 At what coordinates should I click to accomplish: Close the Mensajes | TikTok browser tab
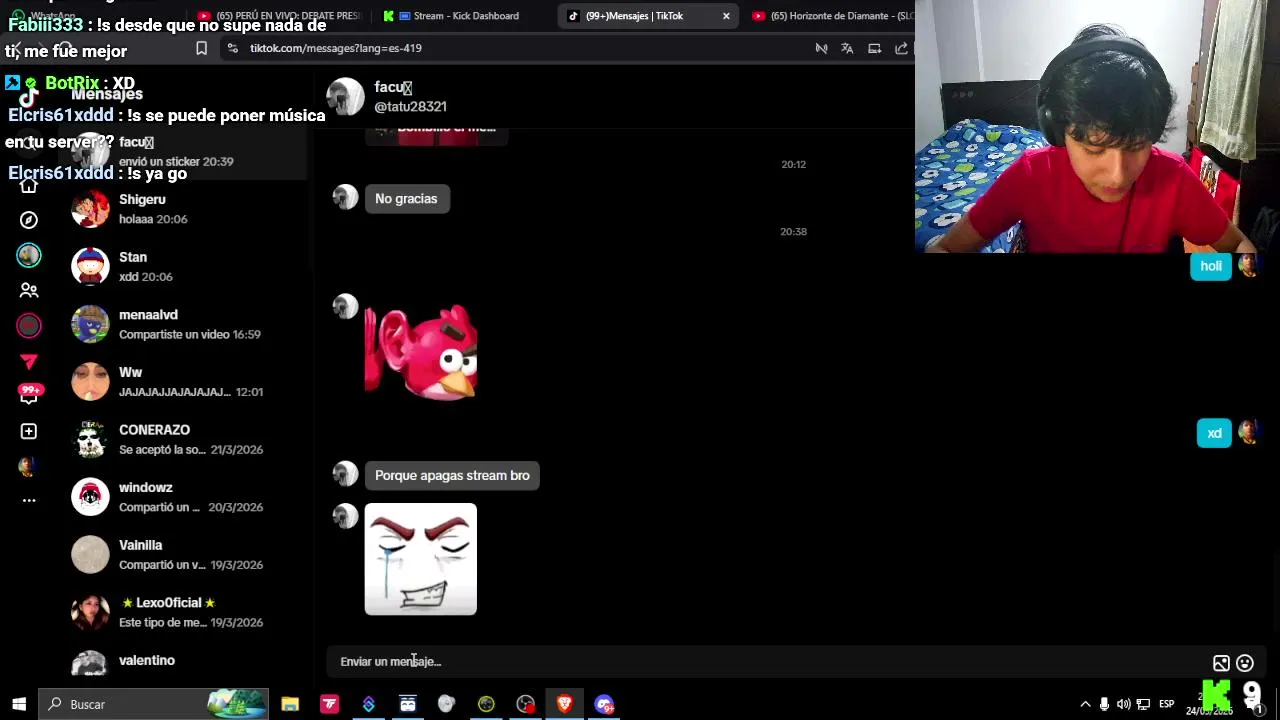(x=726, y=16)
